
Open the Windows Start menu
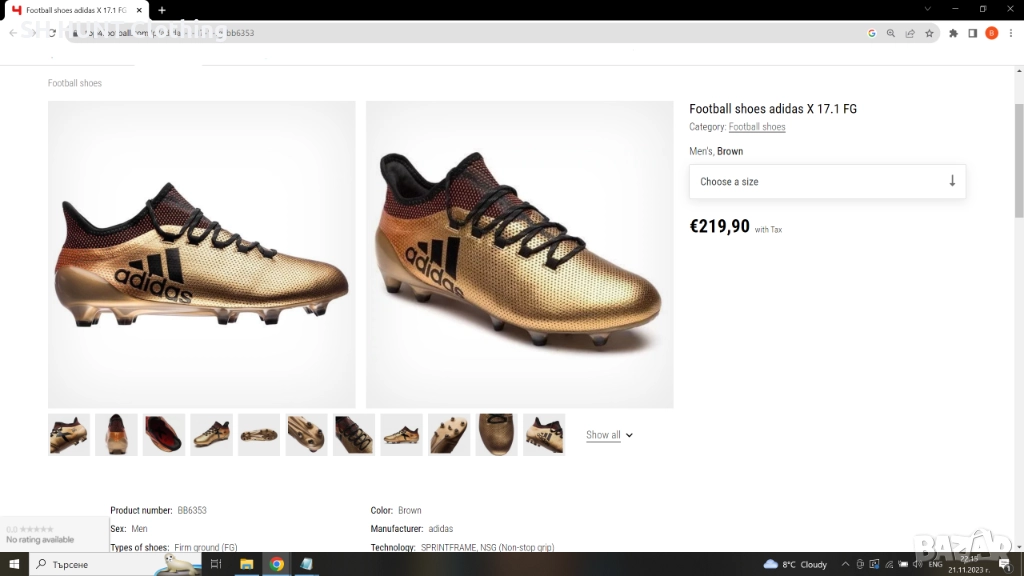[14, 564]
